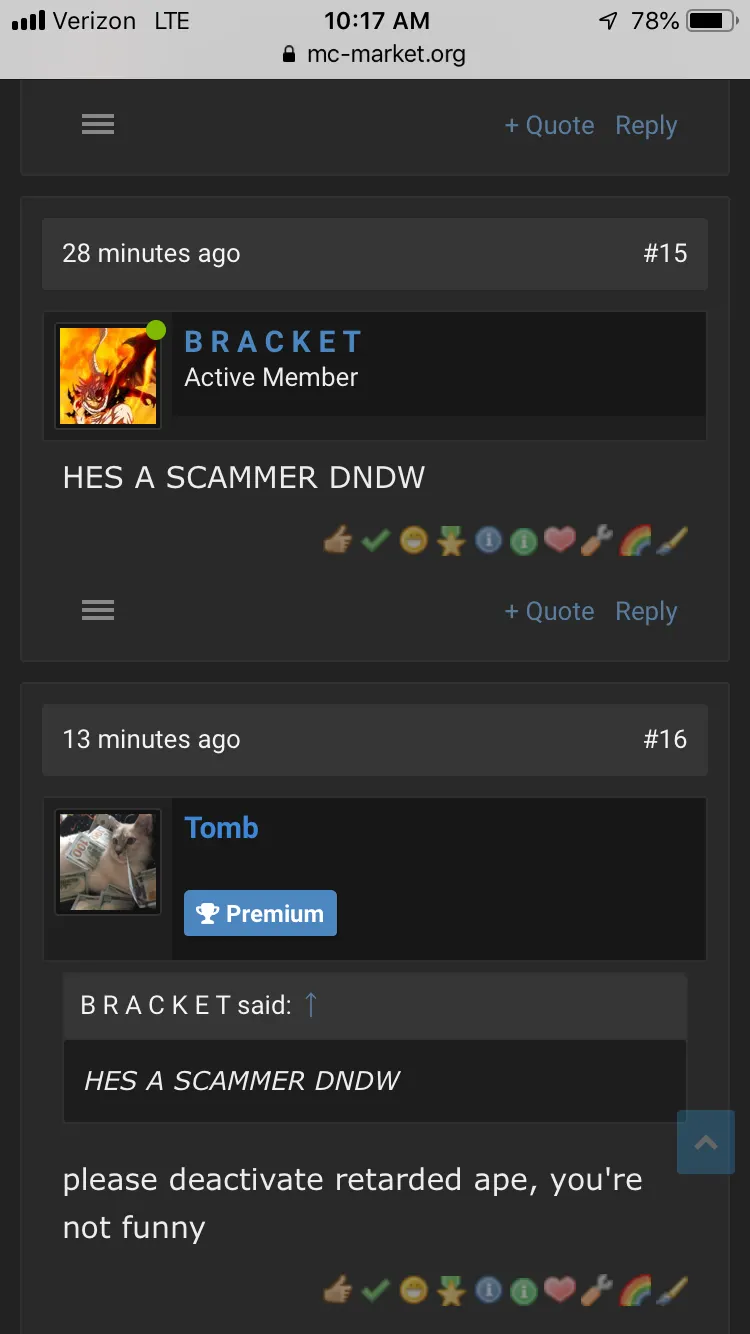750x1334 pixels.
Task: Open Tomb's cat avatar thumbnail
Action: pyautogui.click(x=108, y=862)
